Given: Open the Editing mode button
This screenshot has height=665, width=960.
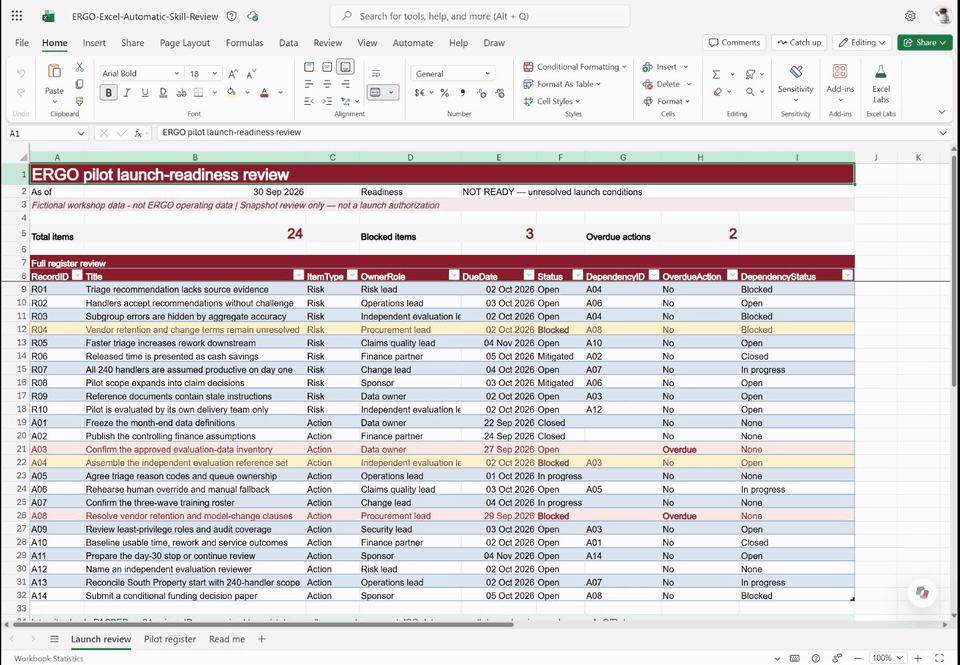Looking at the screenshot, I should tap(862, 42).
